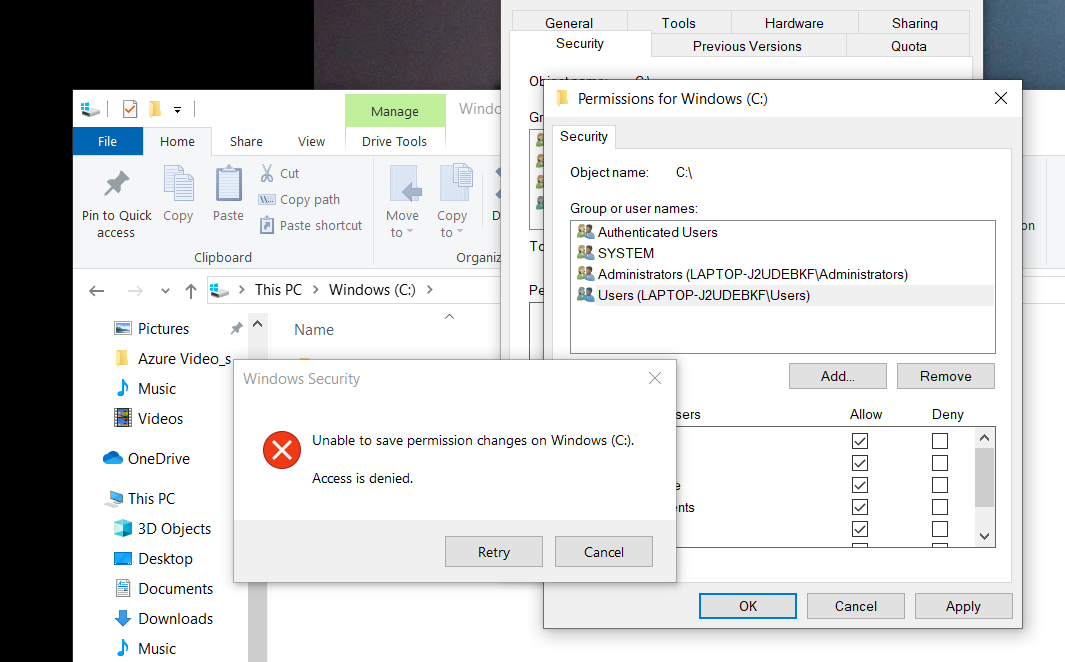Select Authenticated Users in the group list
Viewport: 1065px width, 662px height.
[x=659, y=231]
